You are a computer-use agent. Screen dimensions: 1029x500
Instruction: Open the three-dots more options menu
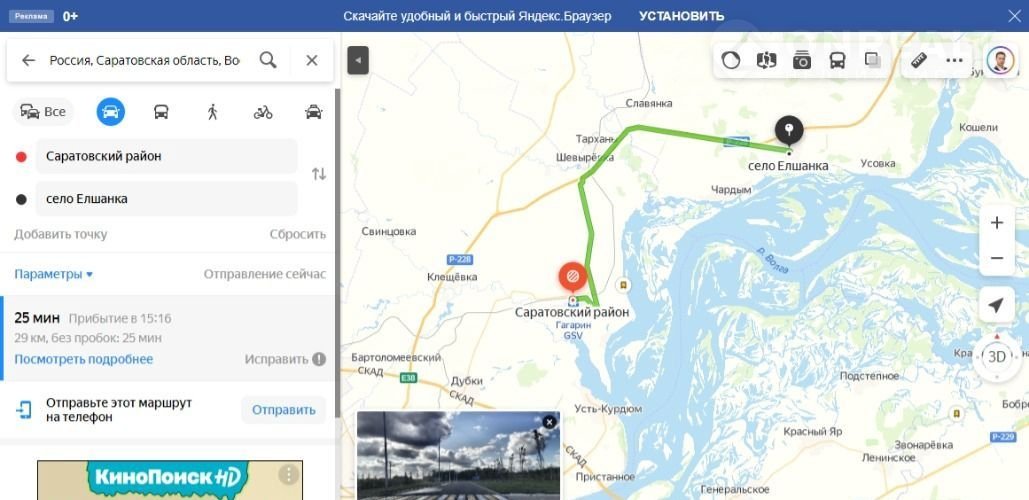954,60
